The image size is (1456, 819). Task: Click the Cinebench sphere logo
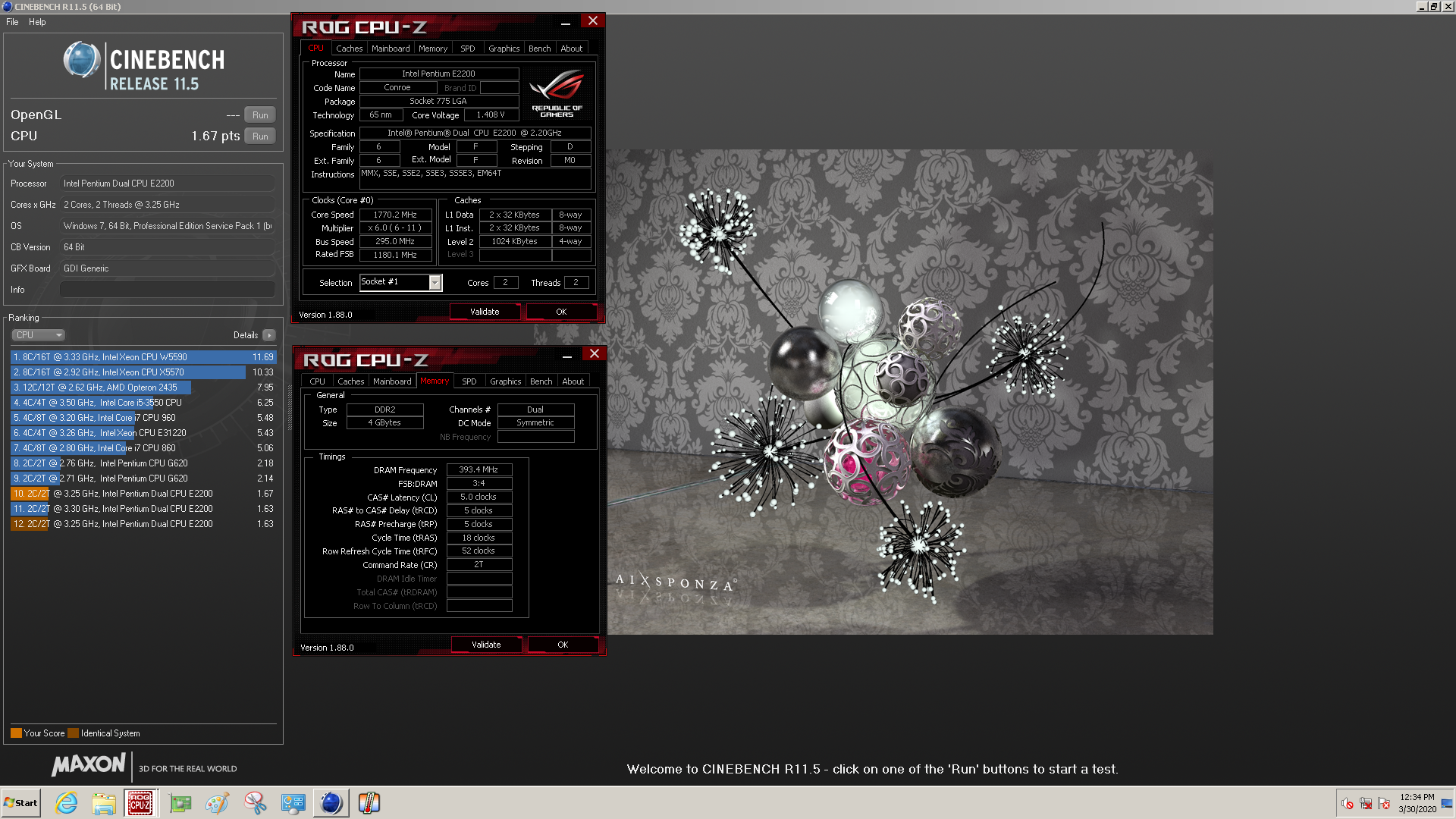tap(82, 59)
